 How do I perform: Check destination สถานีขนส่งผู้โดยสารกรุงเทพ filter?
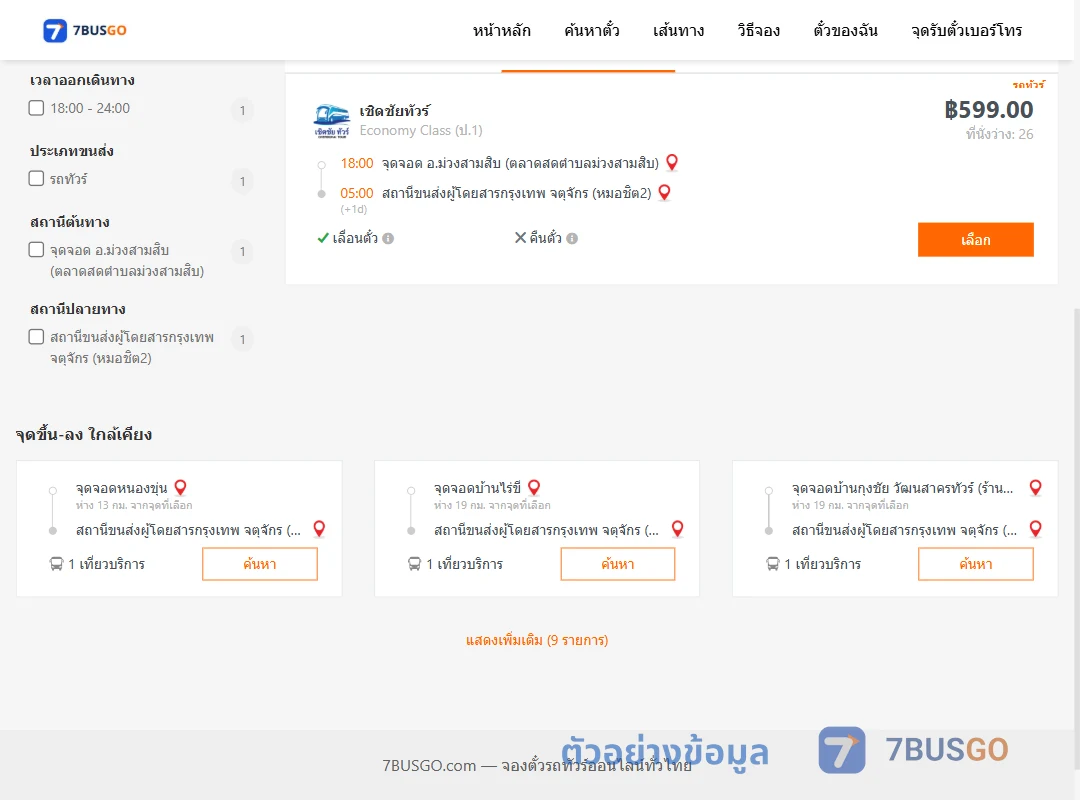tap(37, 337)
